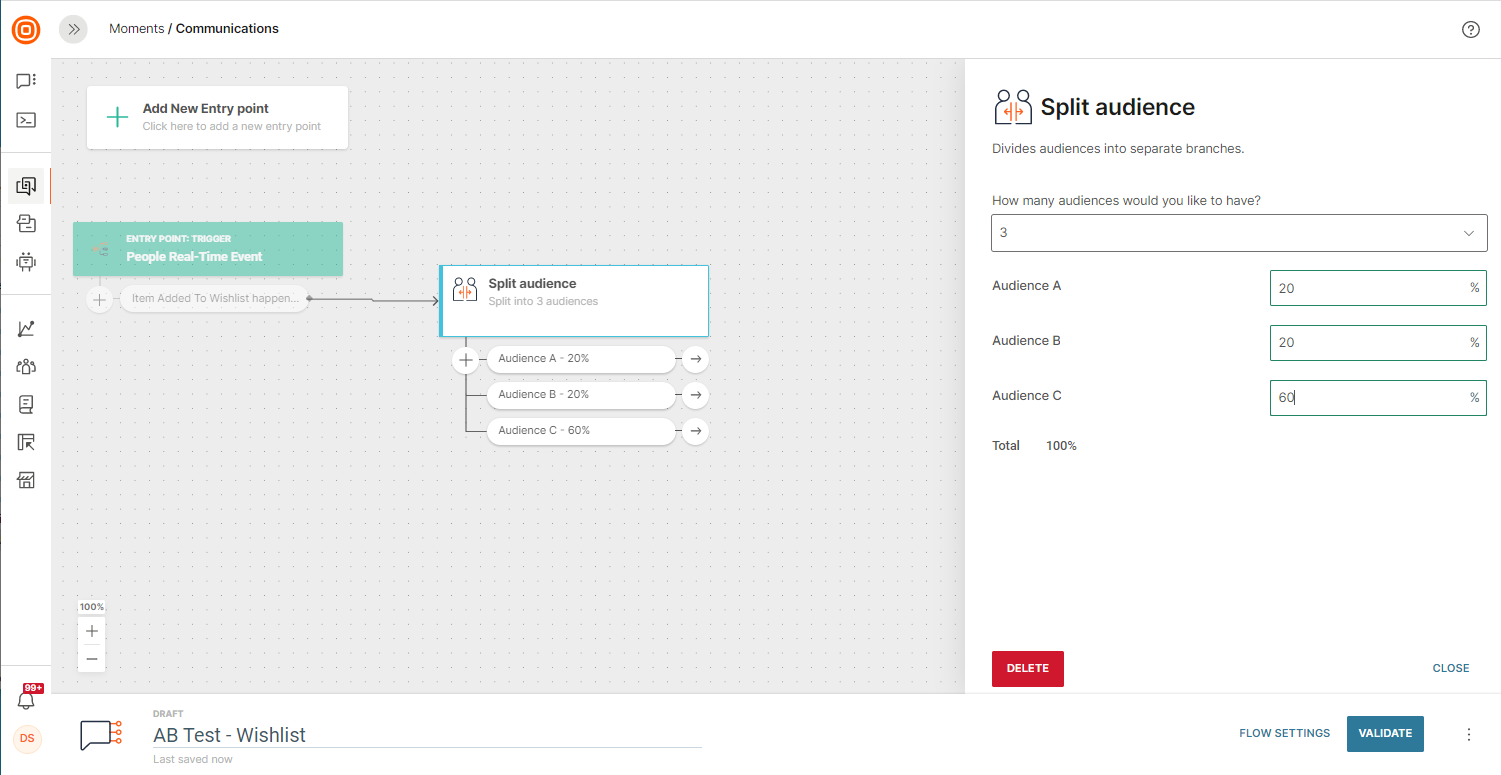1501x775 pixels.
Task: Open the store icon in sidebar
Action: (26, 481)
